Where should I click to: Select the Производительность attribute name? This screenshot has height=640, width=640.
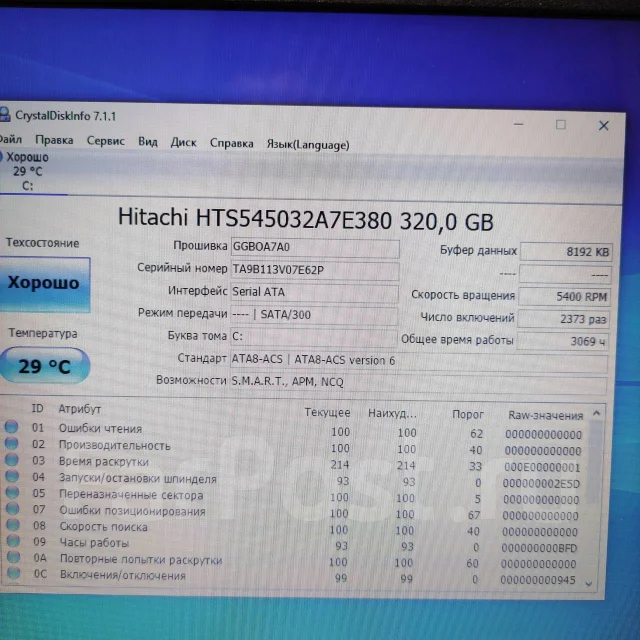pyautogui.click(x=115, y=445)
